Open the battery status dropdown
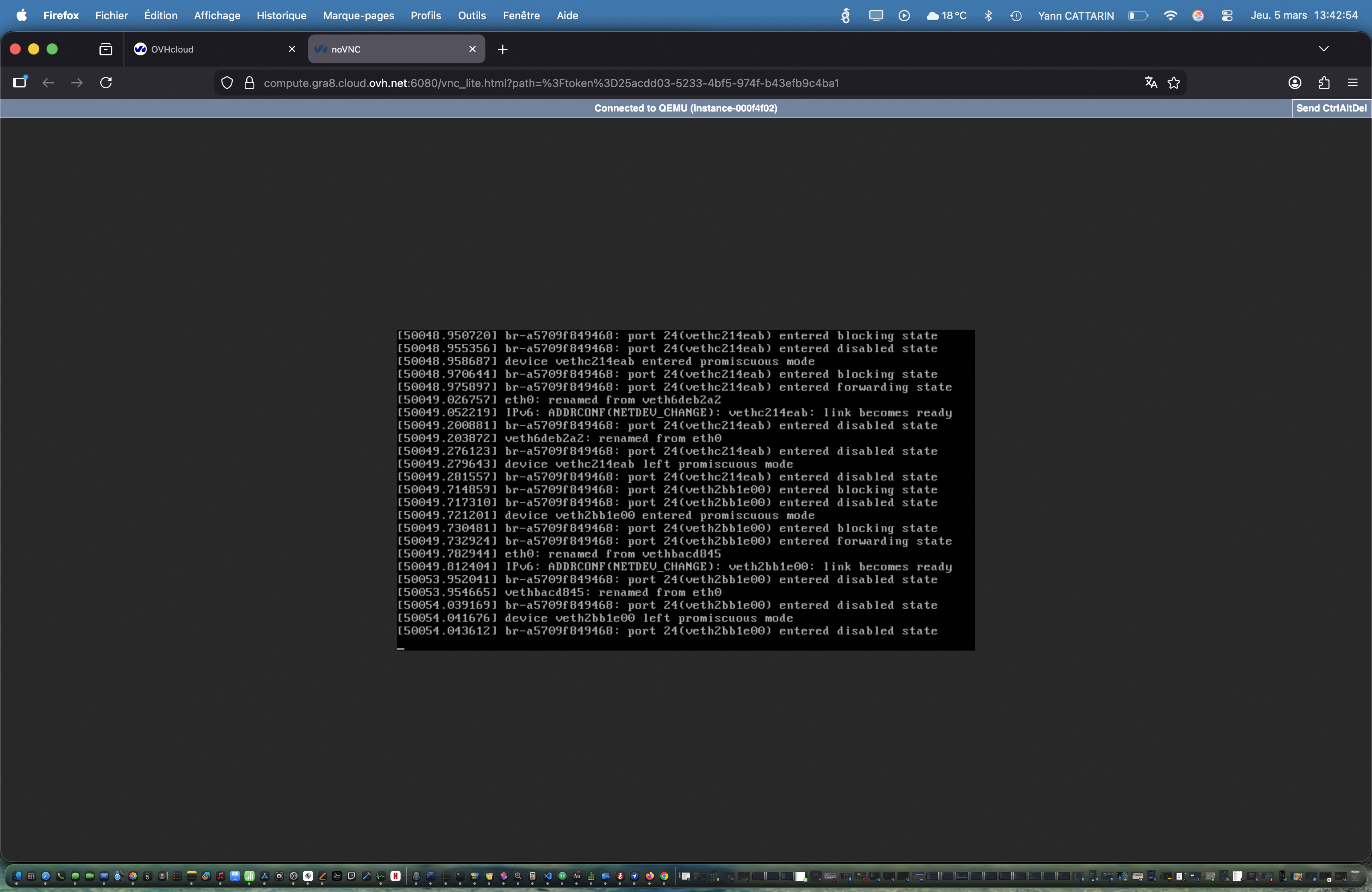The image size is (1372, 892). (x=1137, y=16)
